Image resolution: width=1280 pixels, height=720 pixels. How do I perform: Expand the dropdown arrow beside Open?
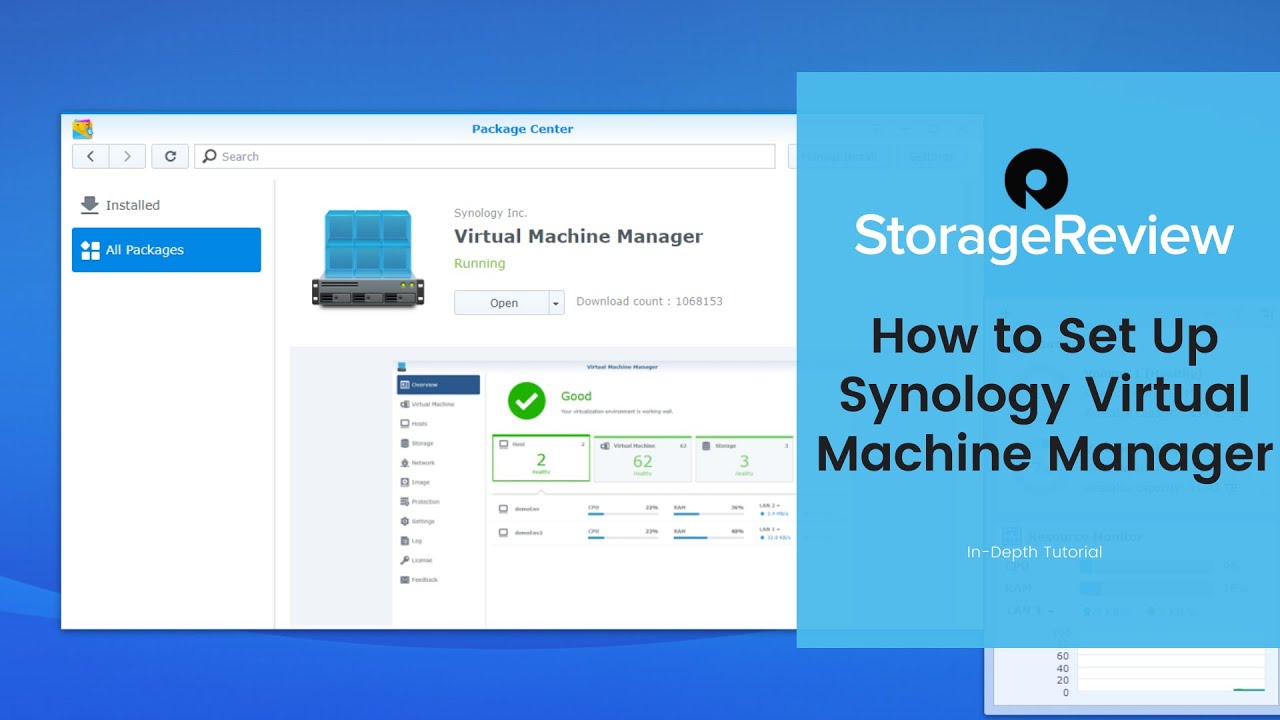pos(556,303)
